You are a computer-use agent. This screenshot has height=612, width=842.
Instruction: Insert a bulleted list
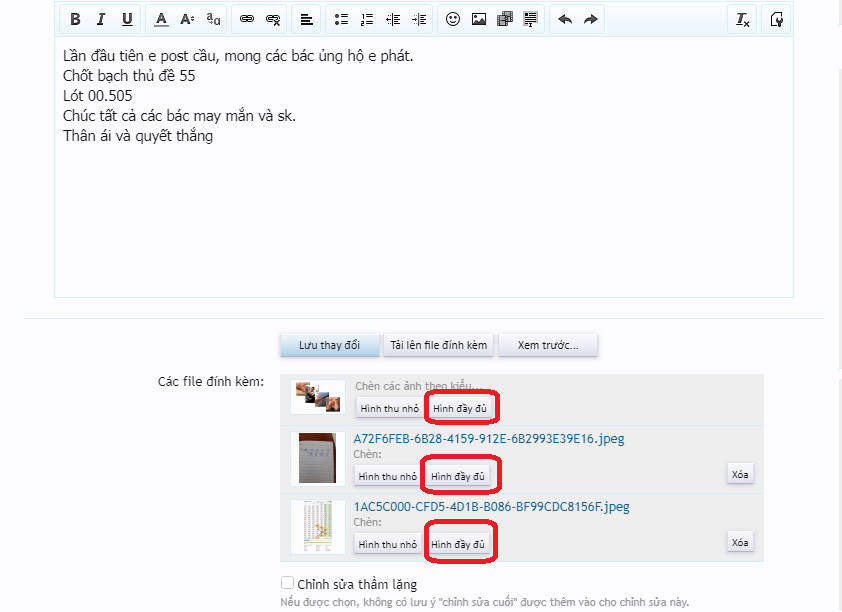point(341,20)
